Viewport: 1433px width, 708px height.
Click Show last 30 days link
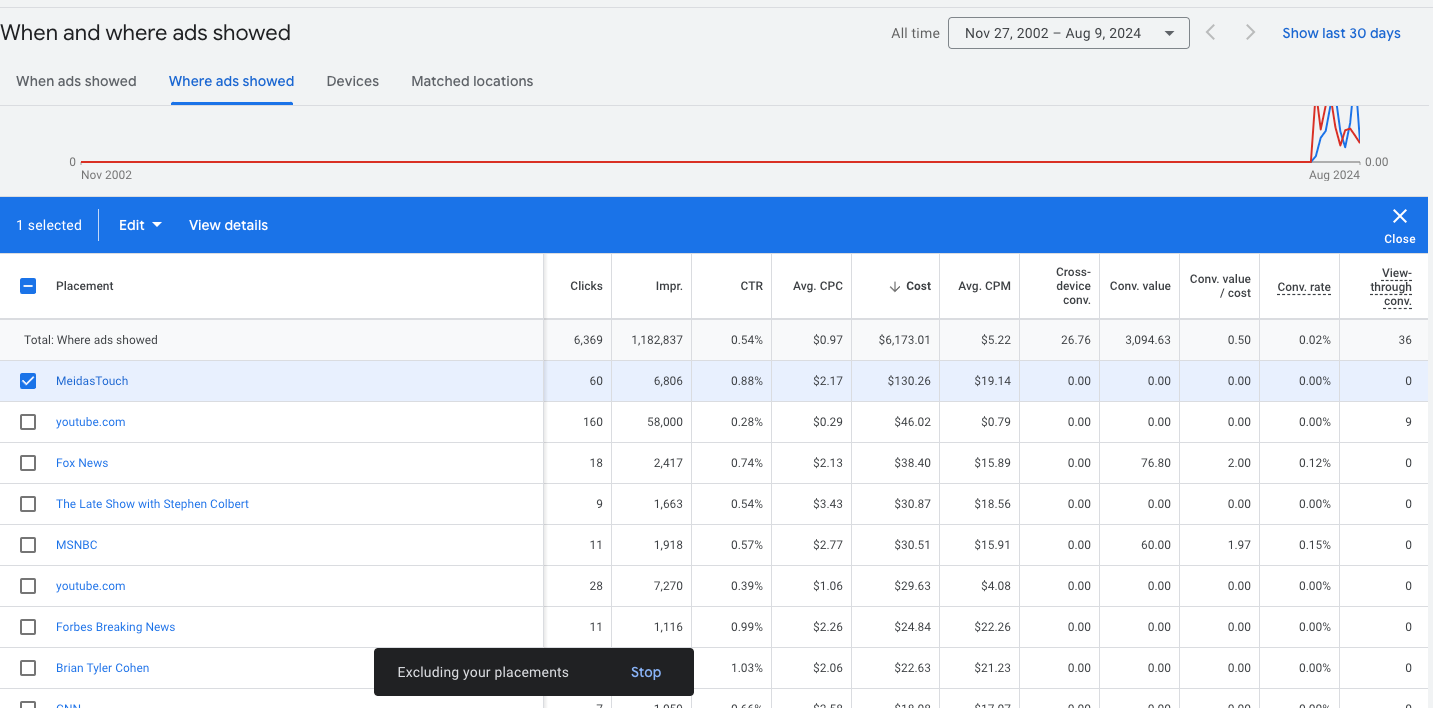(x=1341, y=33)
